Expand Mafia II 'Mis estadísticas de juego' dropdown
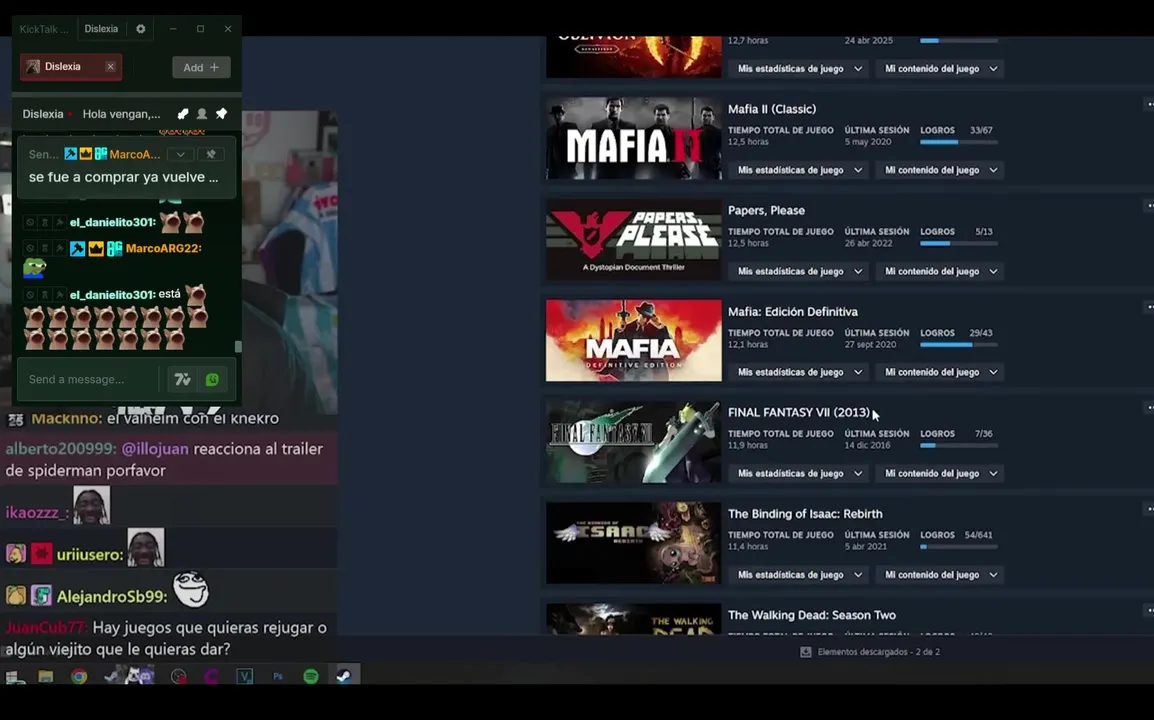Image resolution: width=1154 pixels, height=720 pixels. pos(799,170)
